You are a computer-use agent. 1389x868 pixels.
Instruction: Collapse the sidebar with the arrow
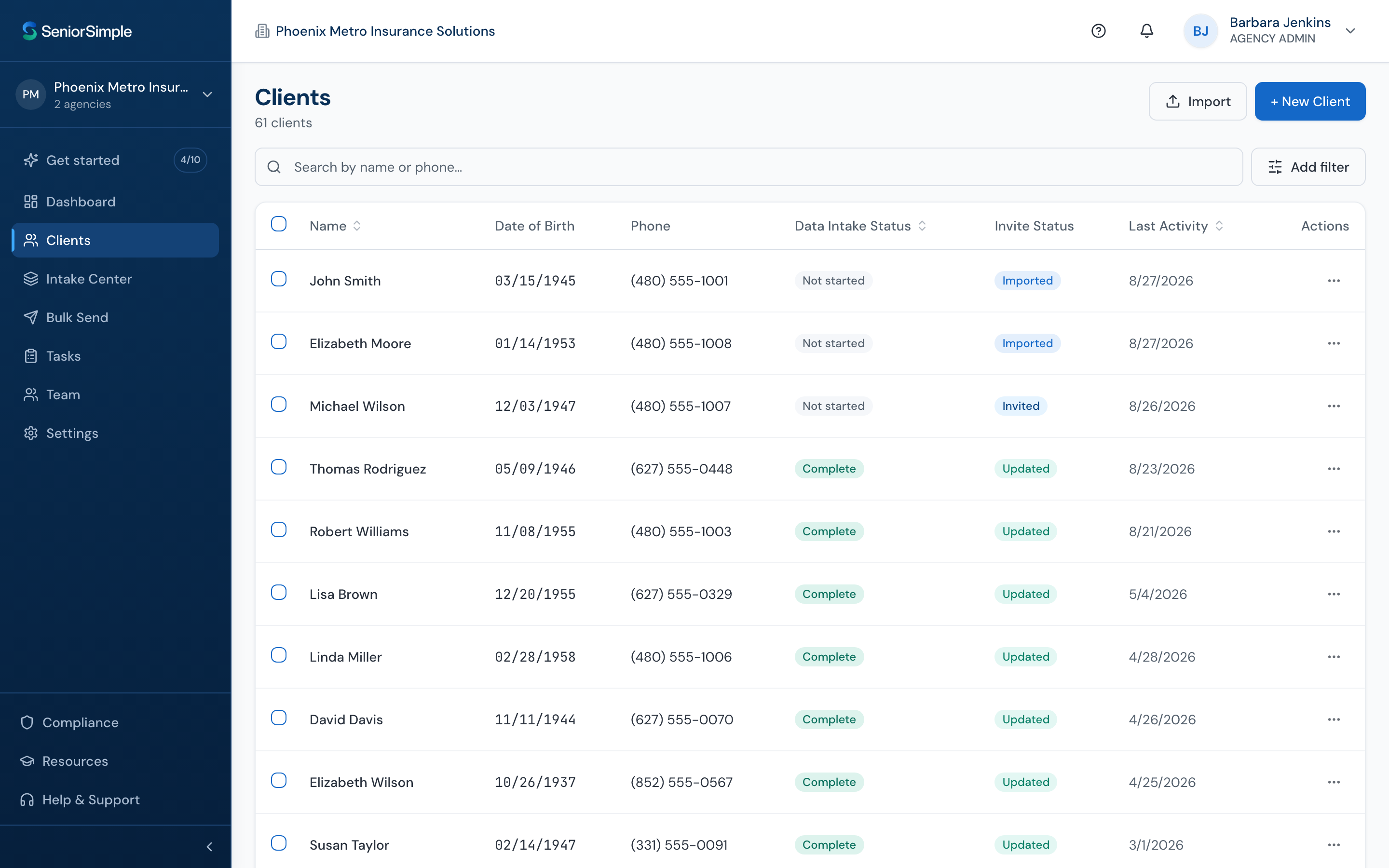[209, 847]
